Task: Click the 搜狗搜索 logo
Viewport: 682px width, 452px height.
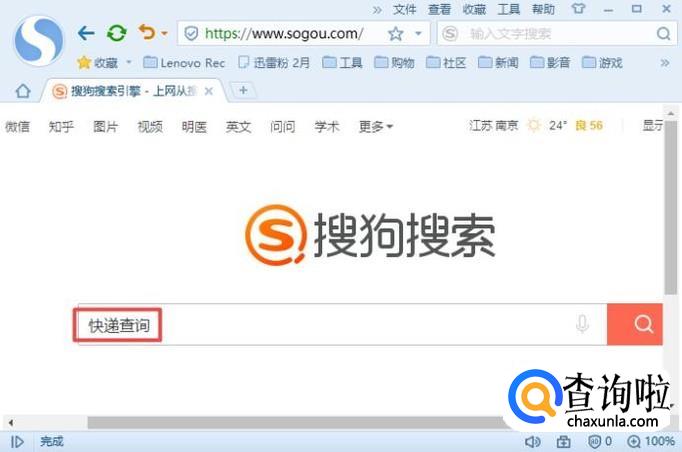Action: click(370, 235)
